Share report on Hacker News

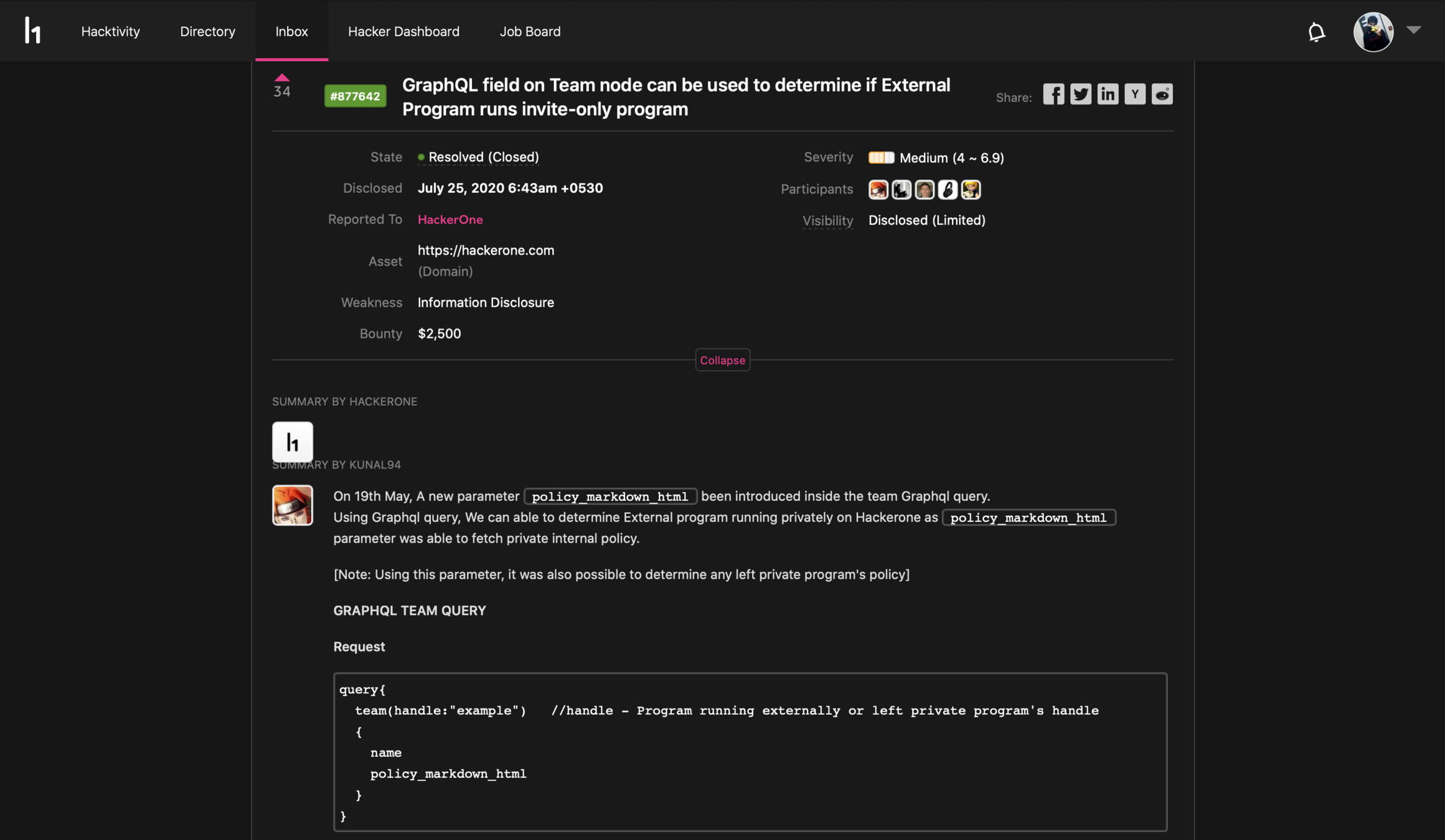tap(1134, 95)
